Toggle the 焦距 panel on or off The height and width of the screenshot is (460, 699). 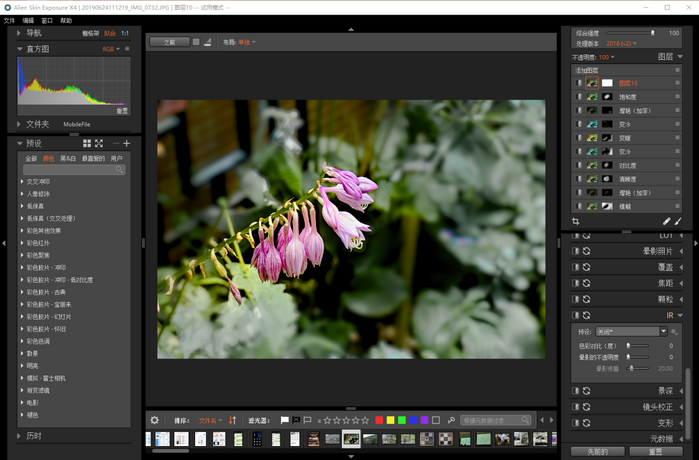tap(575, 283)
